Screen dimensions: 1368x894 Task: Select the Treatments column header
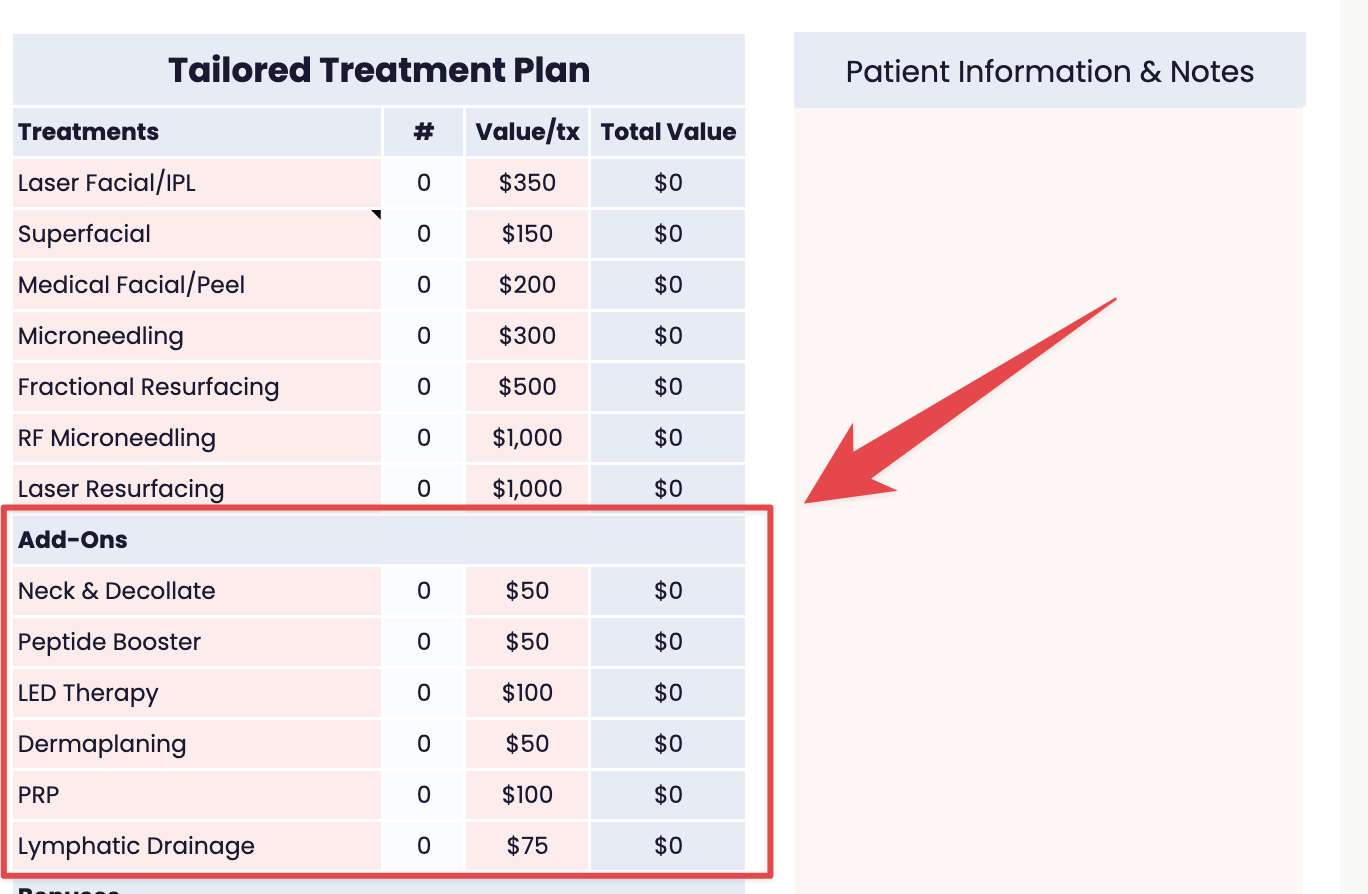197,132
